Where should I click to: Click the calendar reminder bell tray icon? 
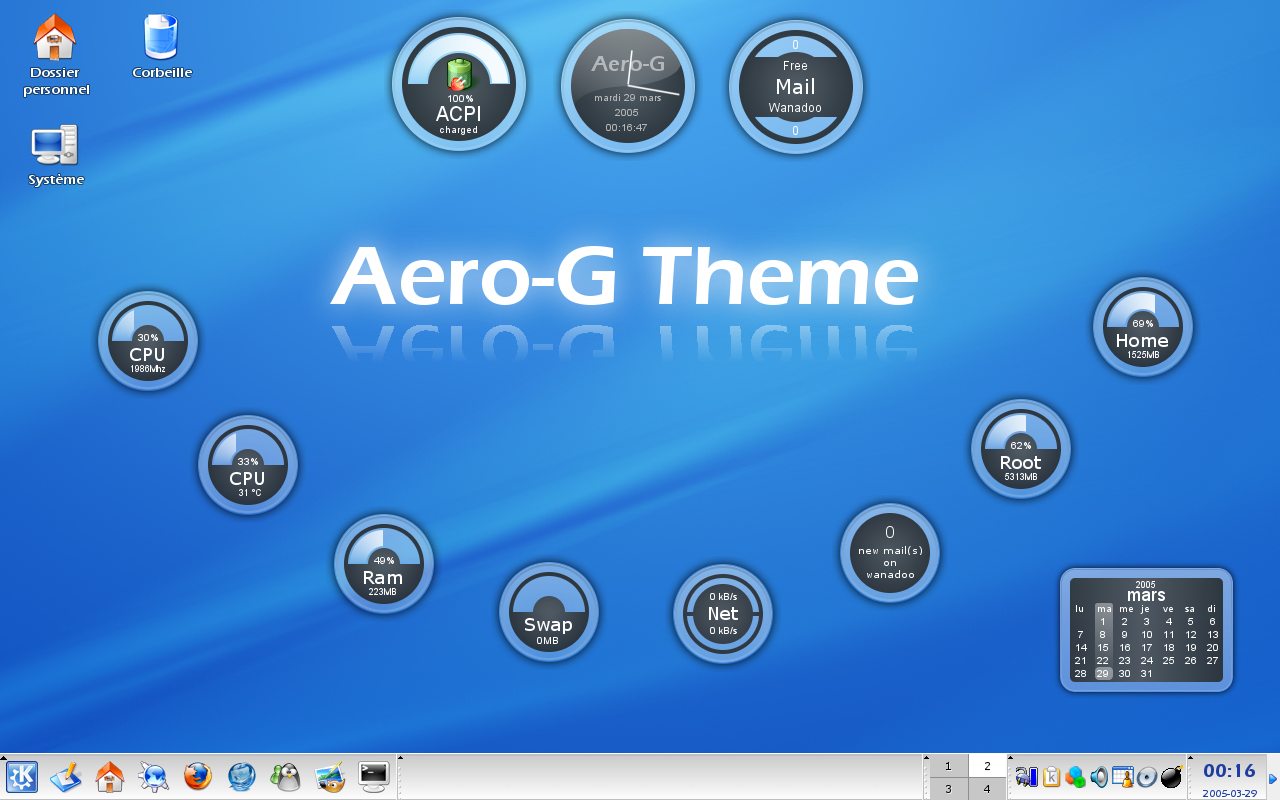click(x=1123, y=776)
